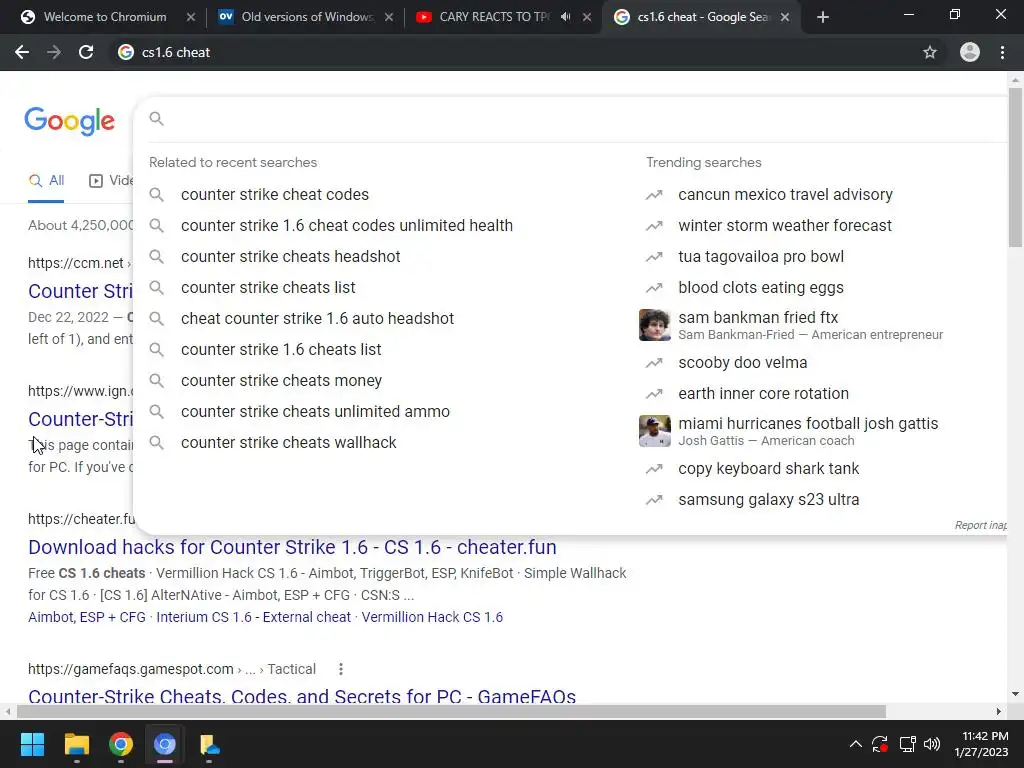Open the Chromium three-dot menu
This screenshot has height=768, width=1024.
pyautogui.click(x=1002, y=52)
